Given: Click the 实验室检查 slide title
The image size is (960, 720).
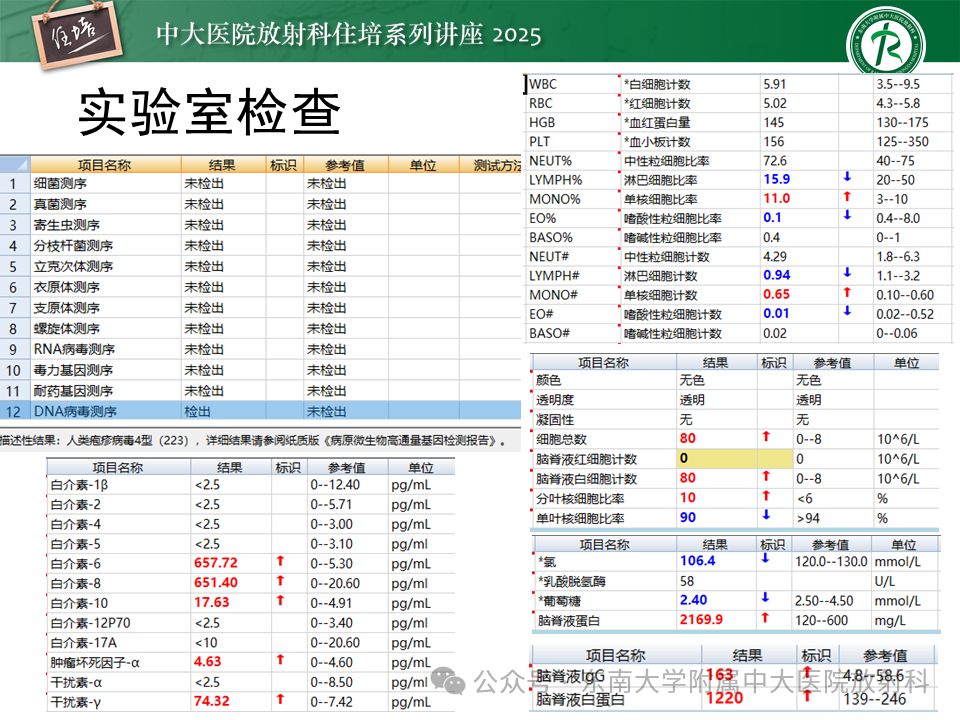Looking at the screenshot, I should (x=210, y=113).
